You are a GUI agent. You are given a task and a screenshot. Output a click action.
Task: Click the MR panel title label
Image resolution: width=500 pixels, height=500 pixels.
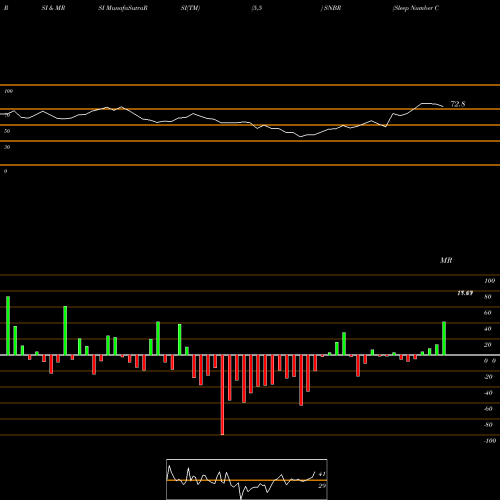click(446, 260)
